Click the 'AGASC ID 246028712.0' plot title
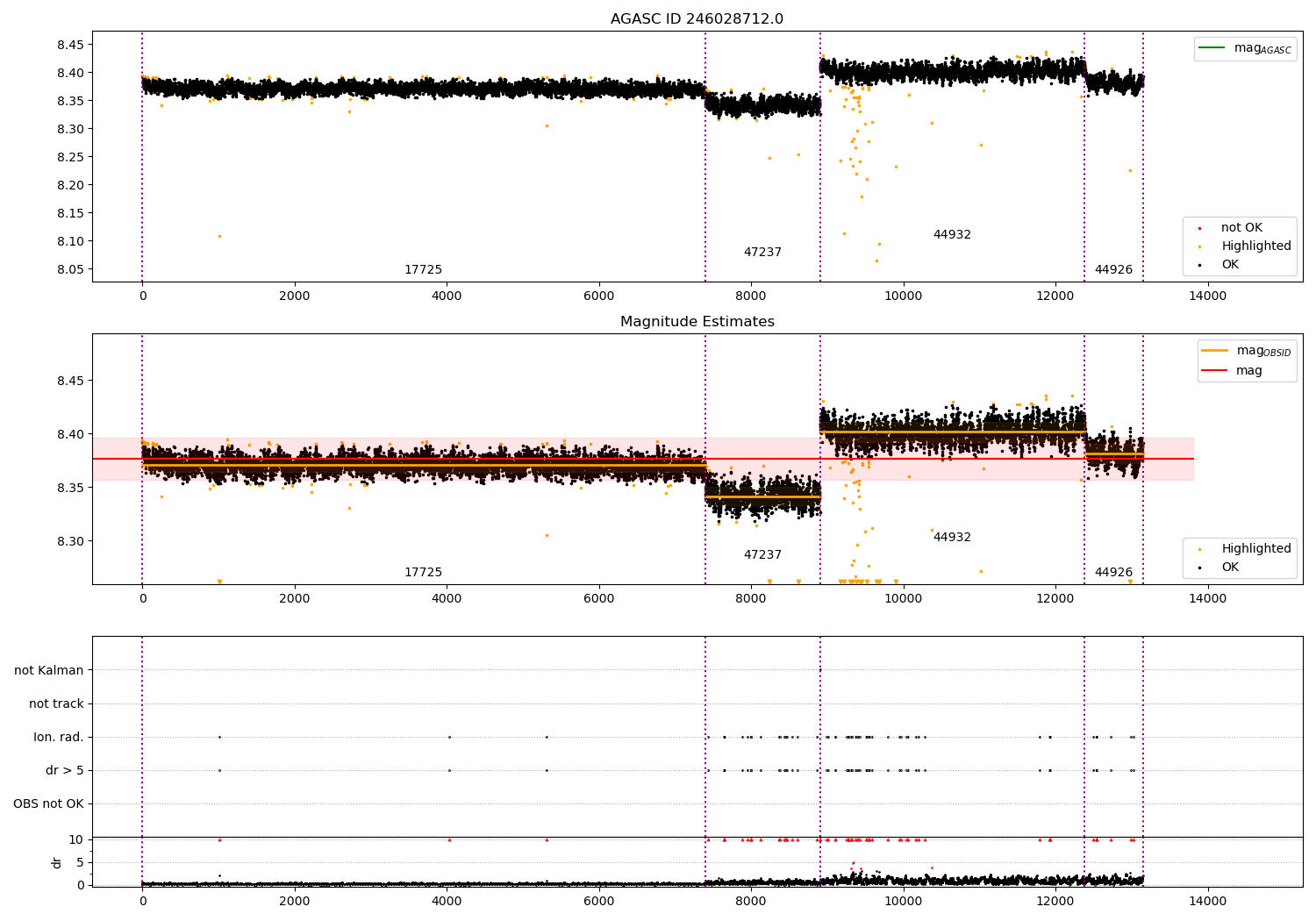 pos(697,19)
